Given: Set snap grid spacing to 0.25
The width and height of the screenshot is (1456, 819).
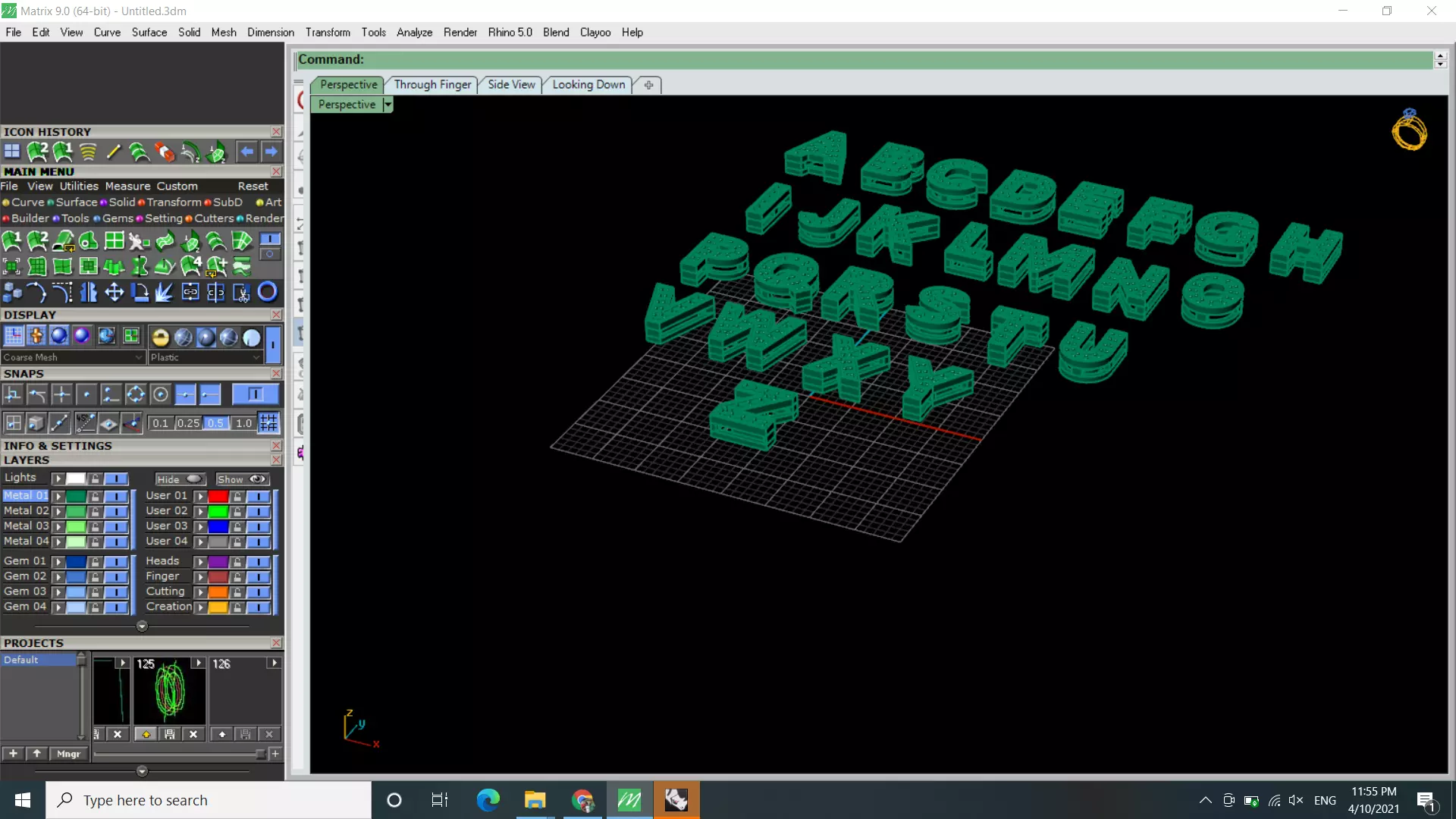Looking at the screenshot, I should pyautogui.click(x=188, y=423).
